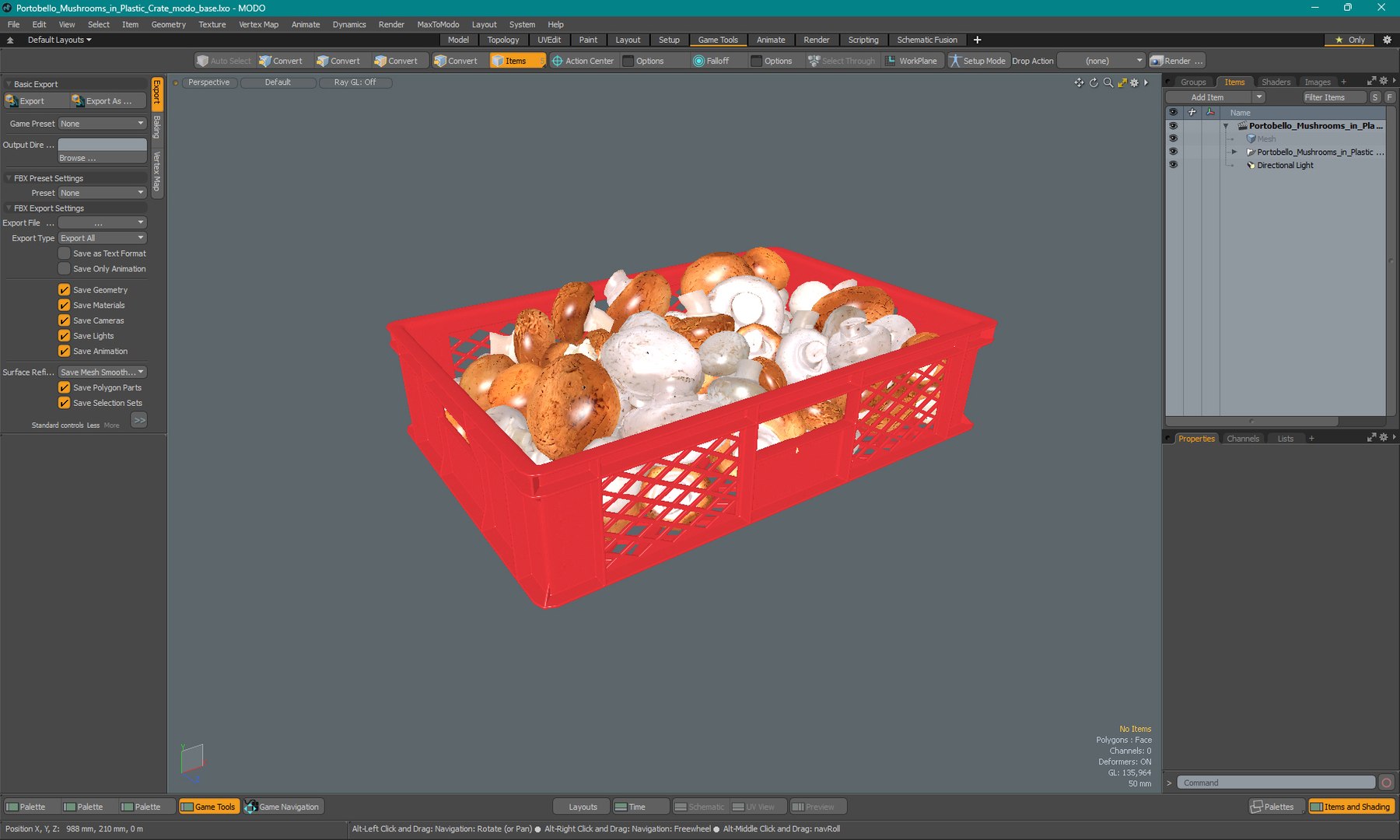
Task: Click the viewport zoom magnifier icon
Action: pos(1108,82)
